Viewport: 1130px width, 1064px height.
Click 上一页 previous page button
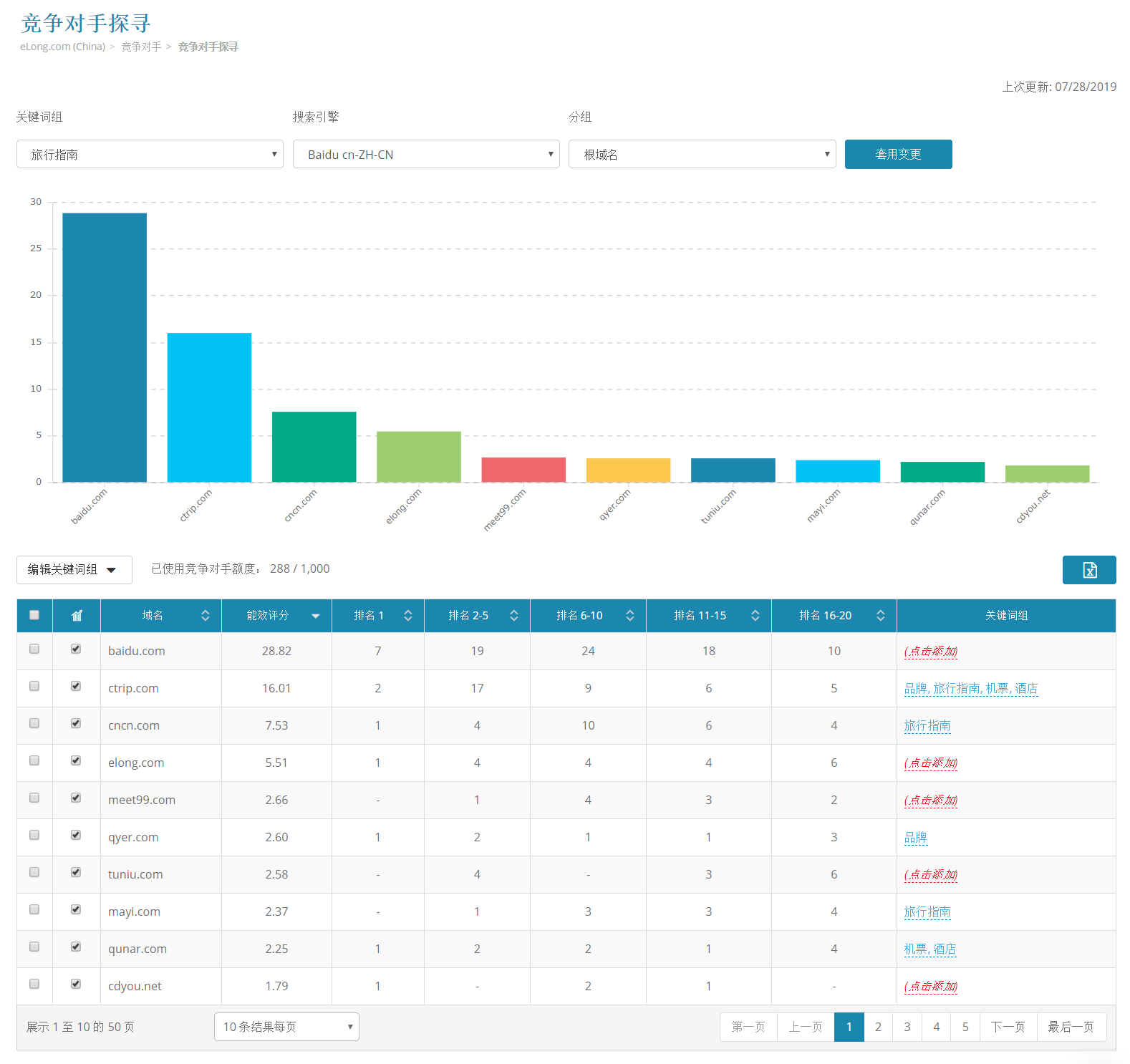(806, 1027)
